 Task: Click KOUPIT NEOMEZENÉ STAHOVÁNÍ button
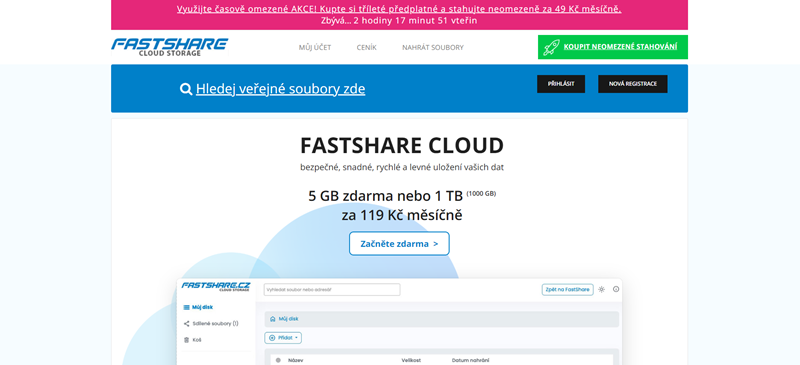pyautogui.click(x=613, y=47)
